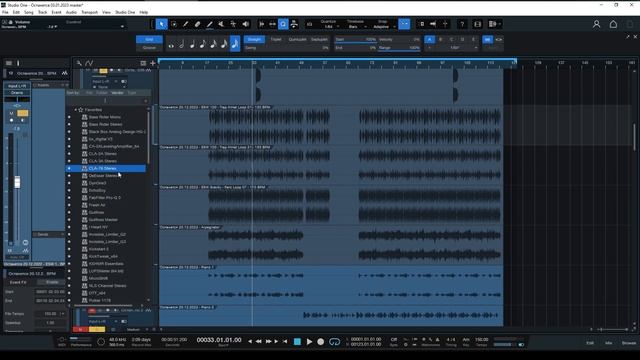Open the Mix view button
The image size is (640, 360).
click(x=609, y=343)
